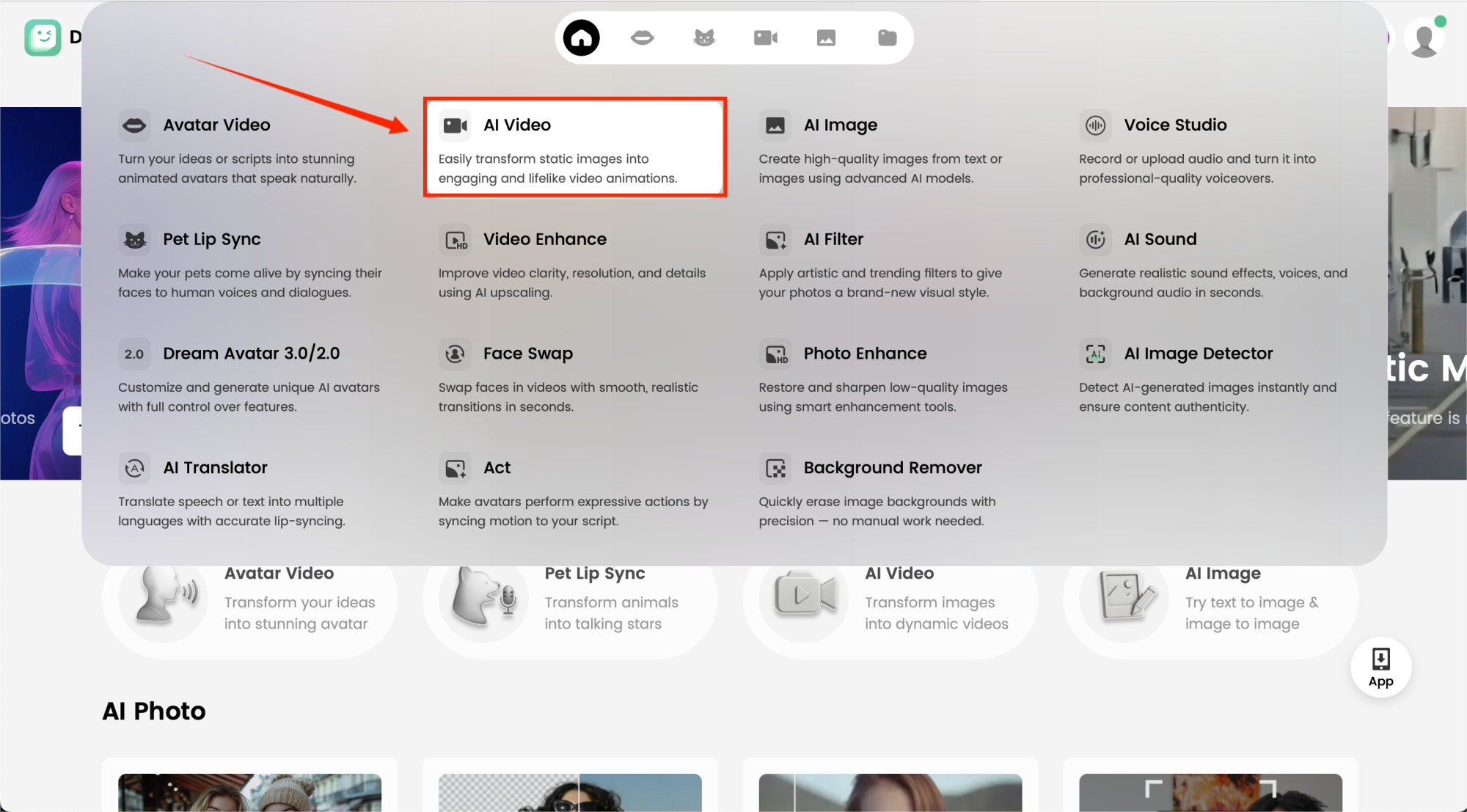
Task: Select the lips avatar icon in top bar
Action: [x=642, y=37]
